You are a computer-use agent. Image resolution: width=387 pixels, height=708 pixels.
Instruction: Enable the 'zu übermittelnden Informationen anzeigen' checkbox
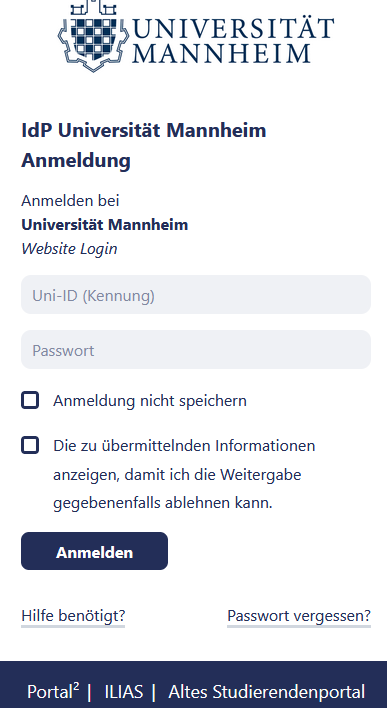click(30, 446)
